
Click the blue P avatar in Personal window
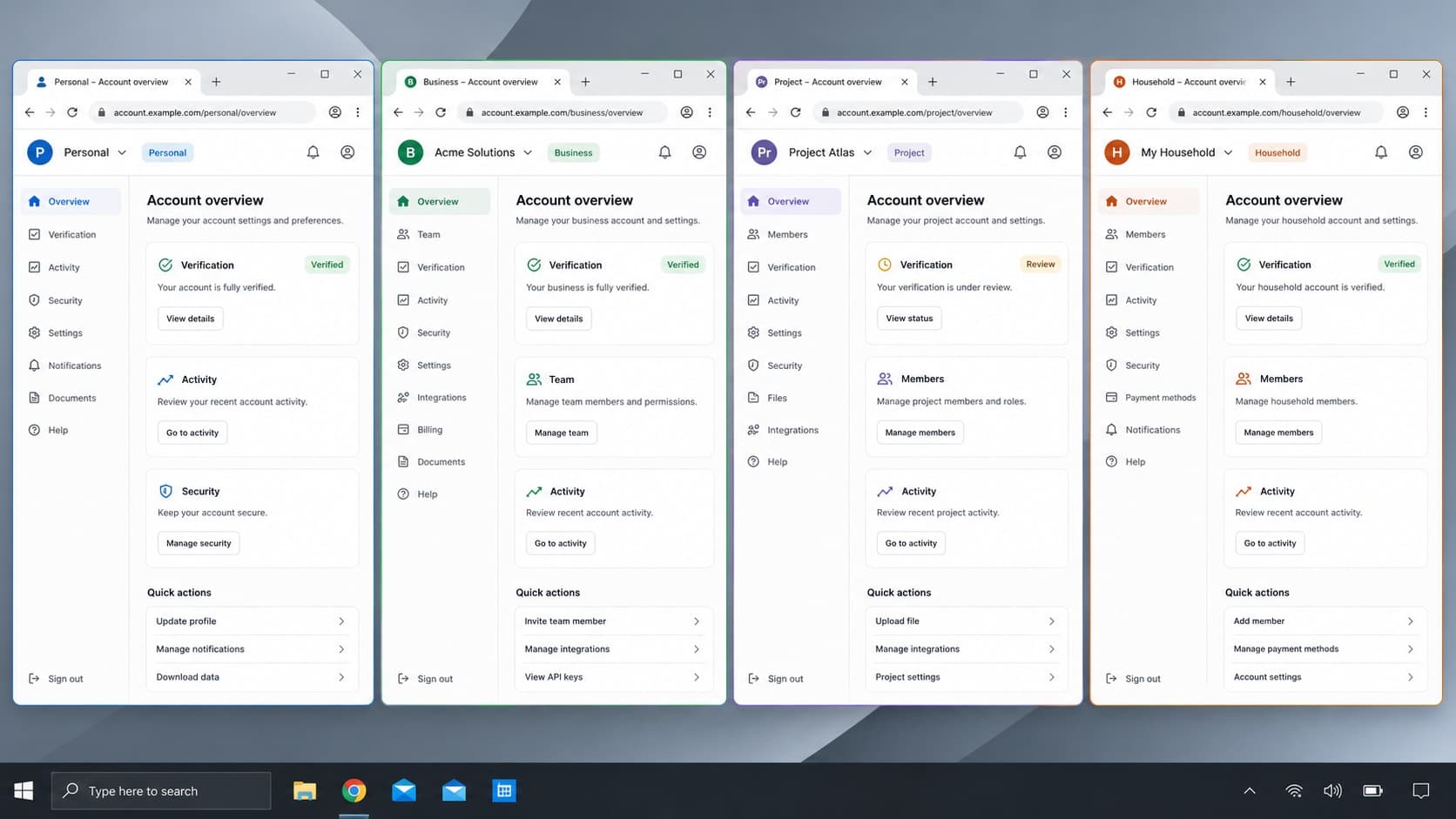[40, 152]
